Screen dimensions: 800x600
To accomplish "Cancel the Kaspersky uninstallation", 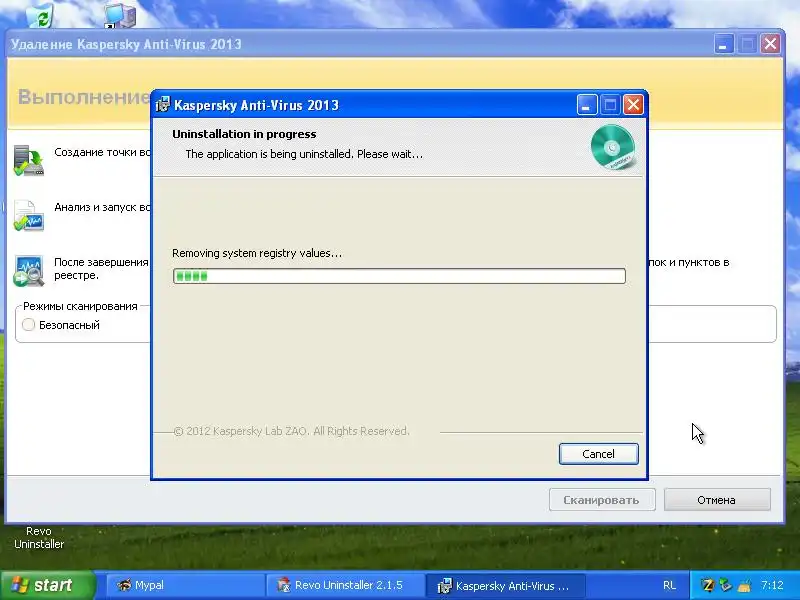I will click(x=598, y=454).
